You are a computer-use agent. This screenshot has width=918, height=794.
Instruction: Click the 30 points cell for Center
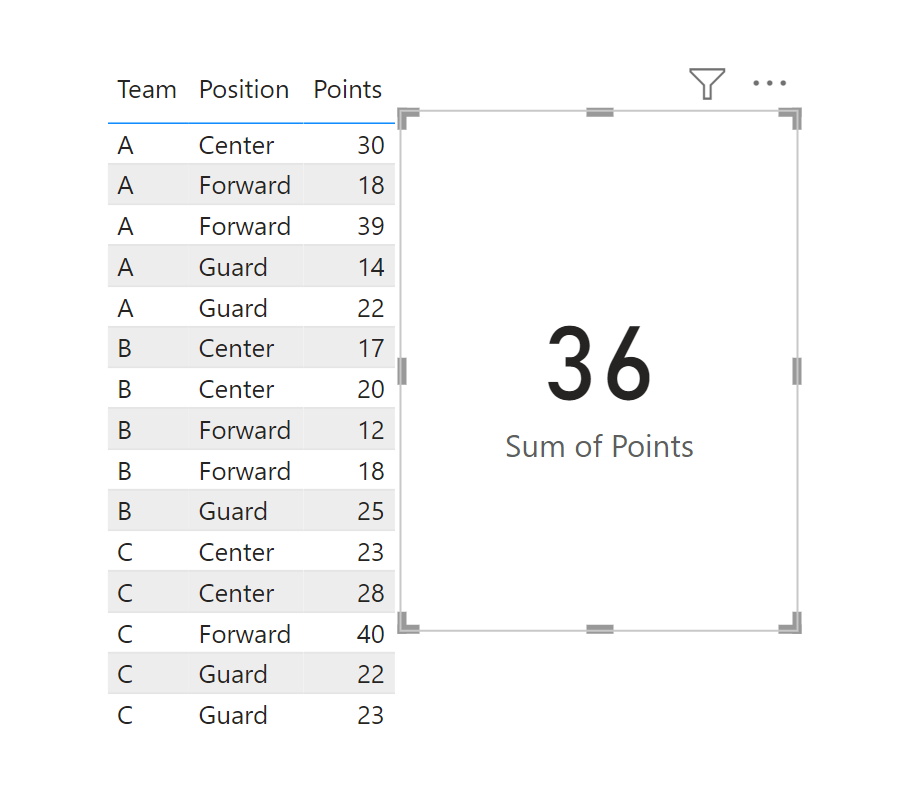[371, 145]
